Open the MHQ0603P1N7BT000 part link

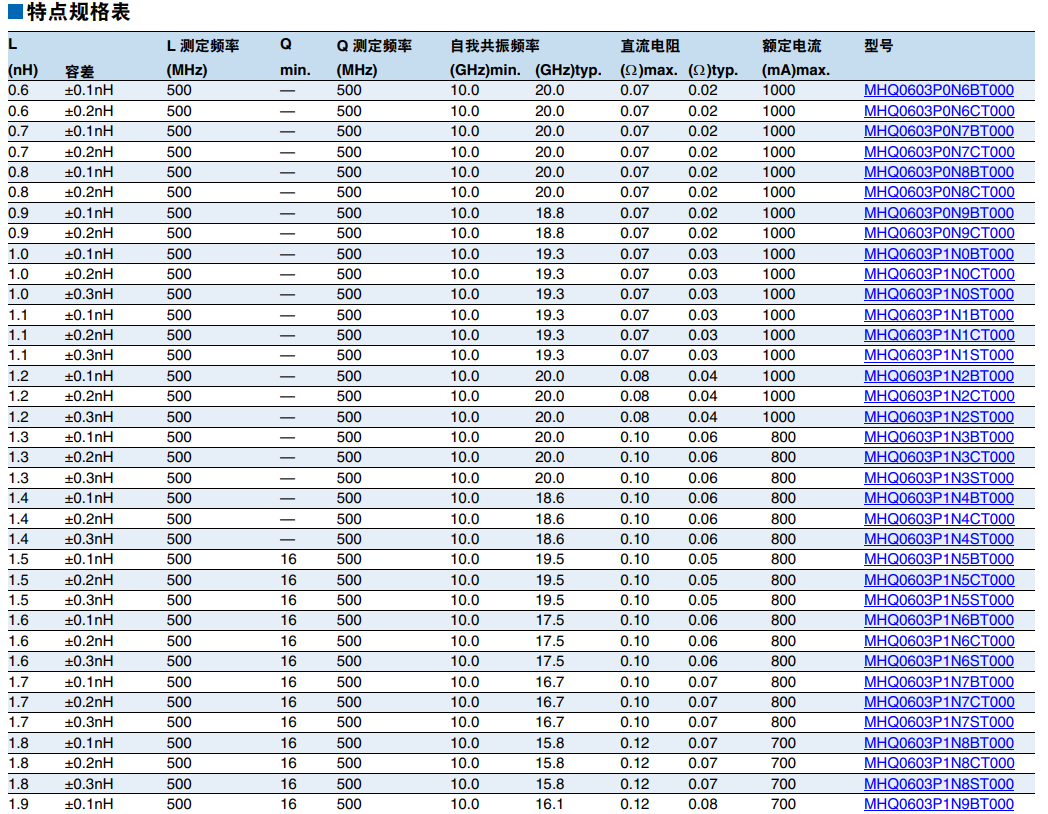click(939, 681)
